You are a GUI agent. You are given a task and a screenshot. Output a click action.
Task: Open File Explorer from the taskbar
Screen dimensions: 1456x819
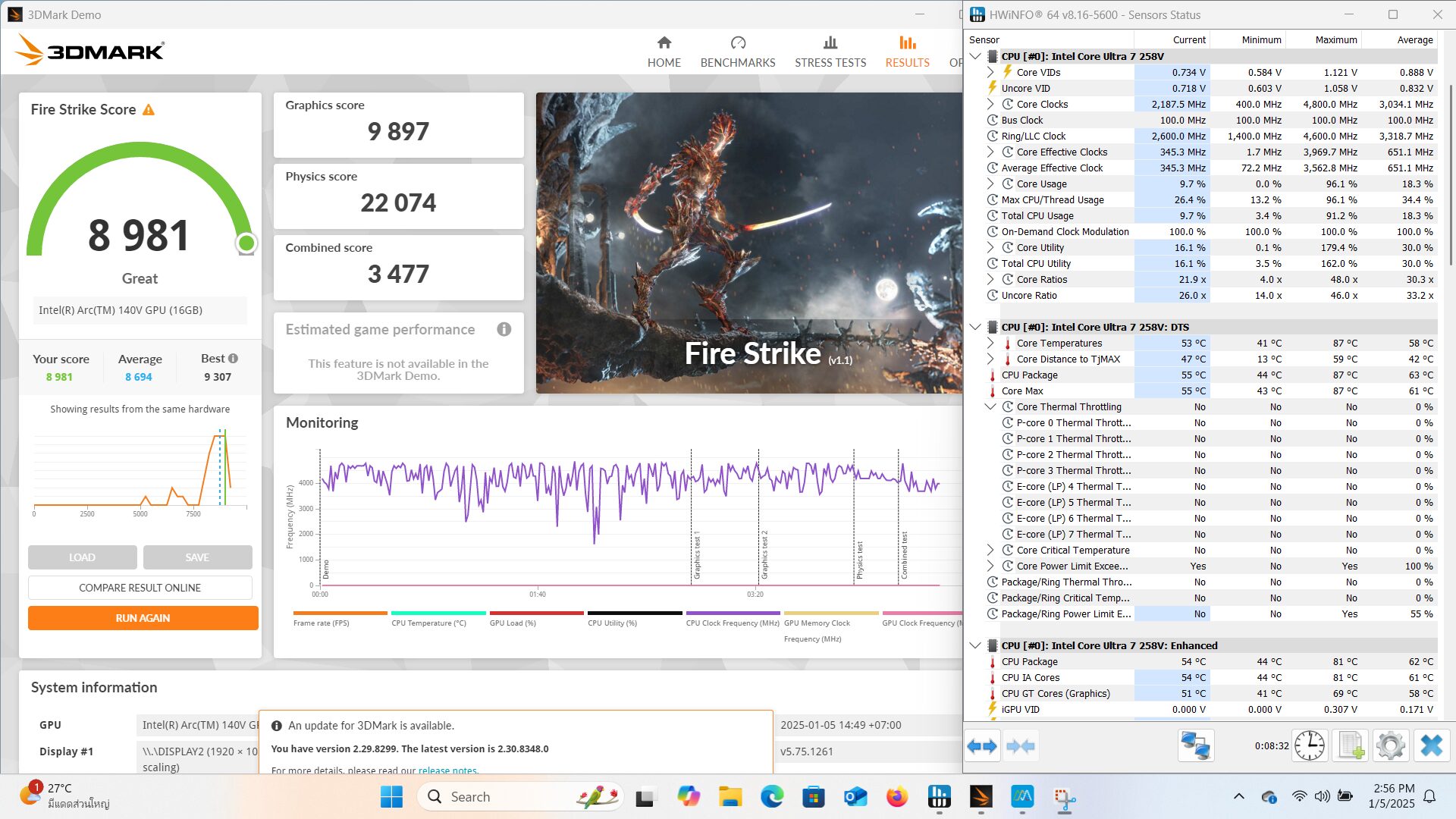click(730, 797)
